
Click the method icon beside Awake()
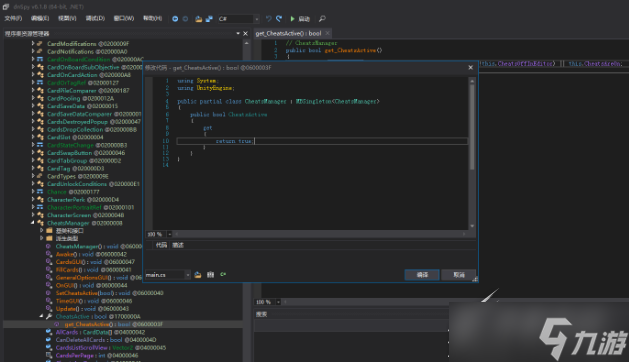coord(49,254)
